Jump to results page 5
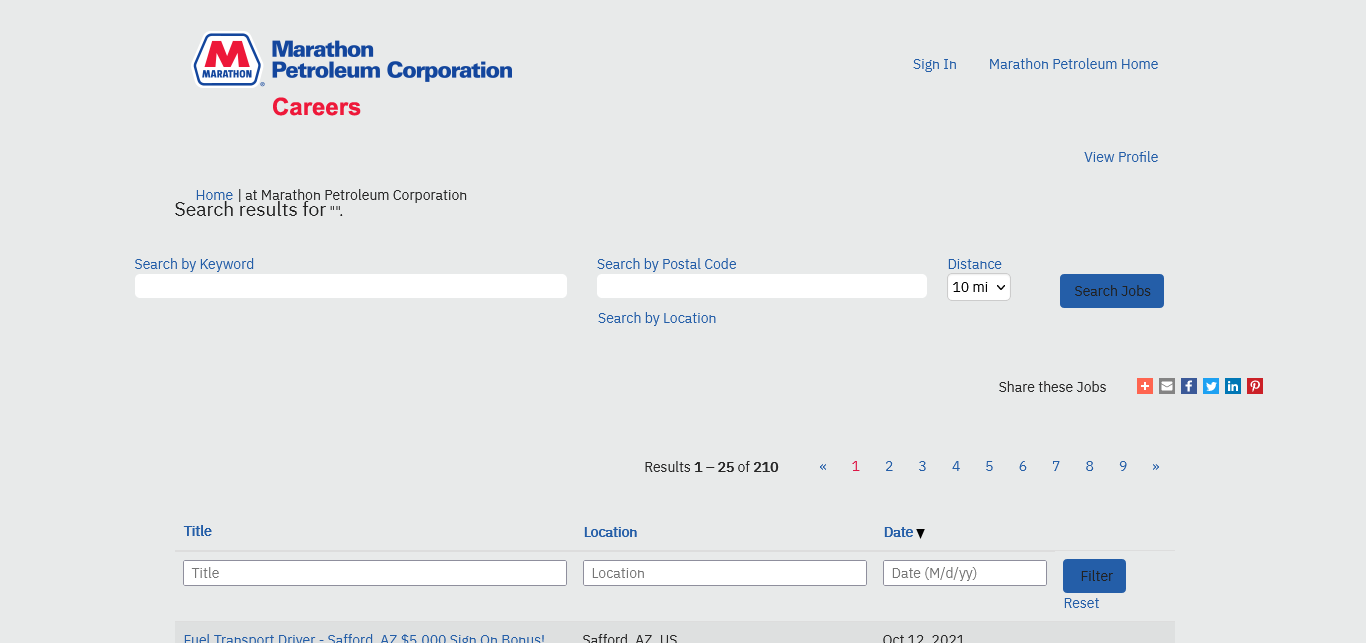The height and width of the screenshot is (643, 1366). 989,466
